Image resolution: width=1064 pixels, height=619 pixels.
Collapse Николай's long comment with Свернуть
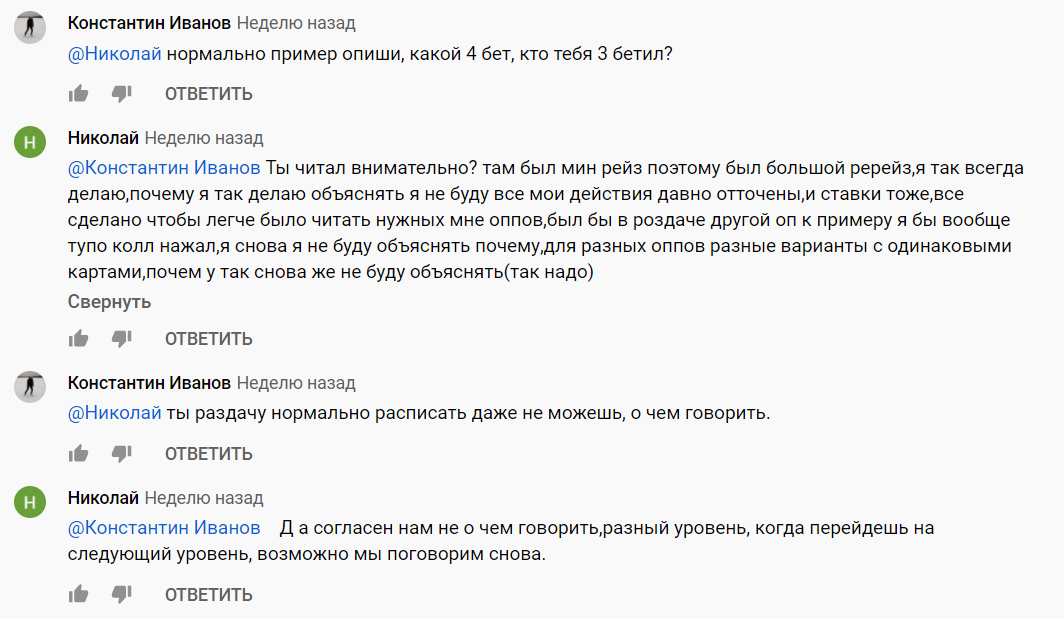(109, 301)
